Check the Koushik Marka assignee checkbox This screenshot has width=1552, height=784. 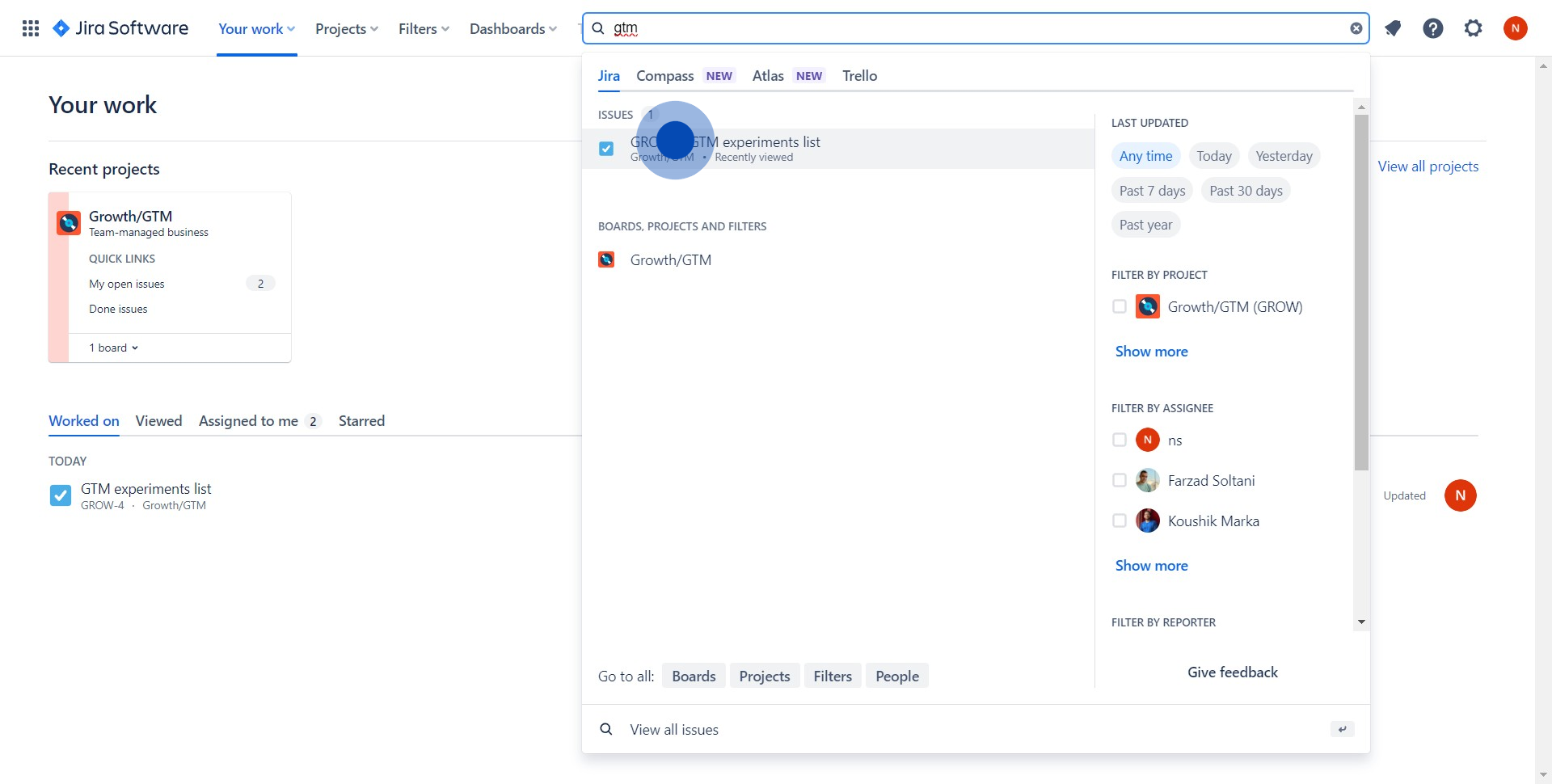click(x=1120, y=521)
